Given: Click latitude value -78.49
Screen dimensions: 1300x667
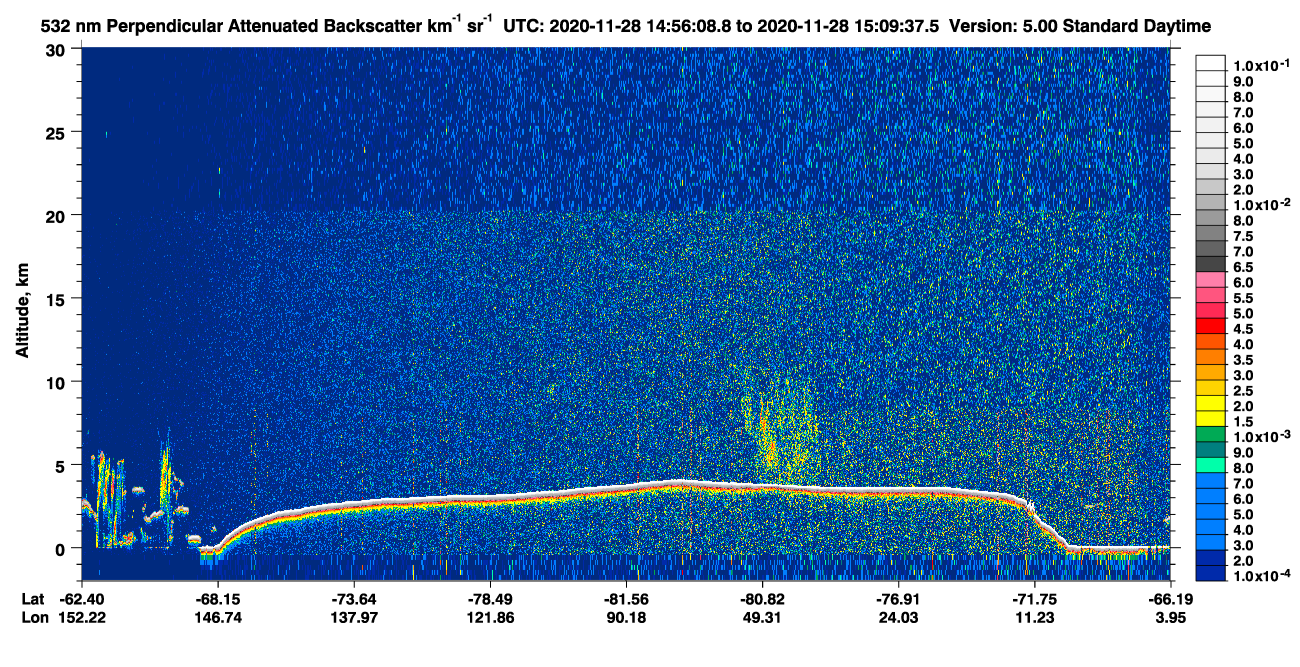Looking at the screenshot, I should coord(490,599).
